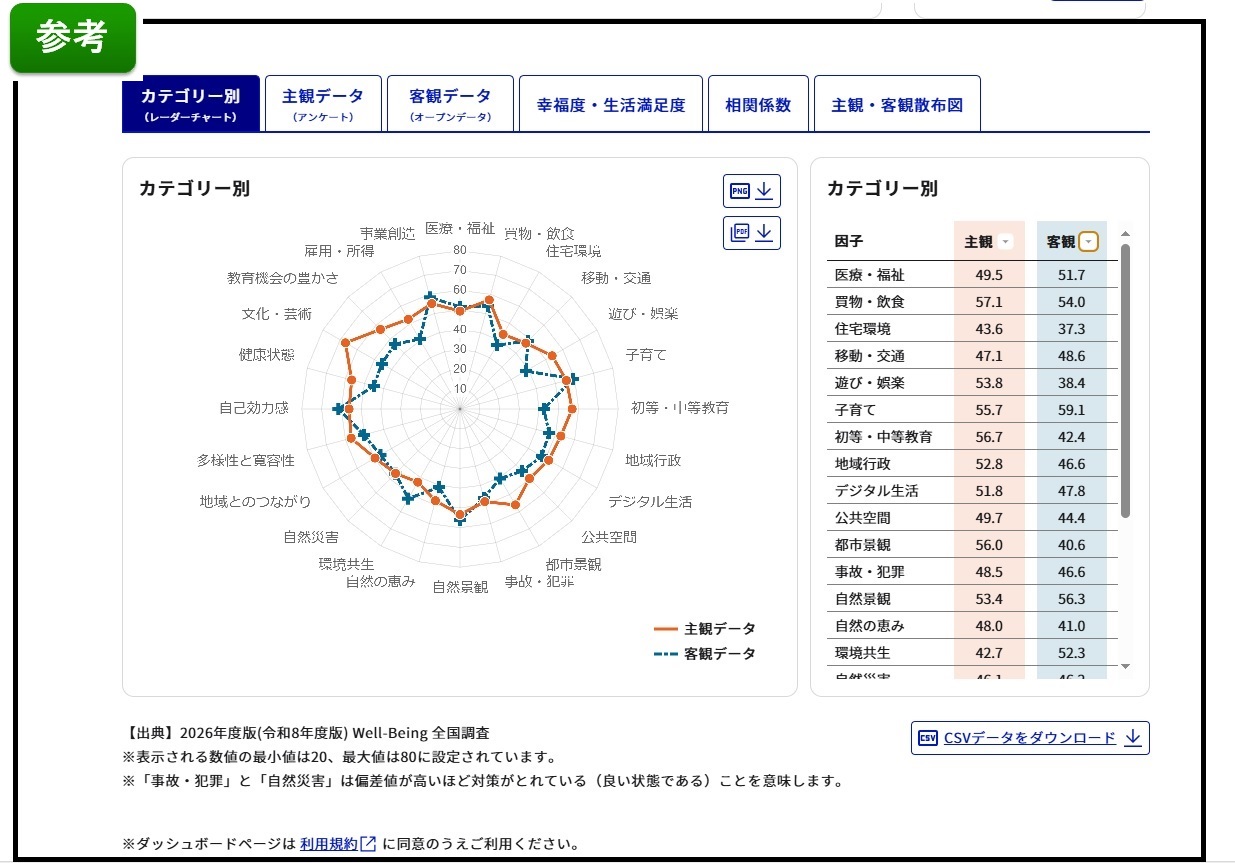This screenshot has width=1235, height=863.
Task: Click the 自己効力感 label on the radar chart
Action: [254, 408]
